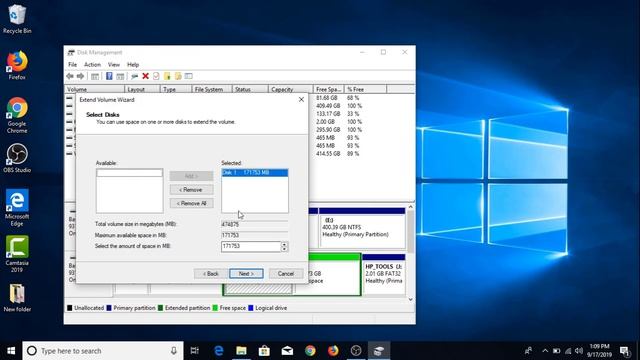This screenshot has height=360, width=640.
Task: Decrease space amount with the spinner down arrow
Action: pos(284,249)
